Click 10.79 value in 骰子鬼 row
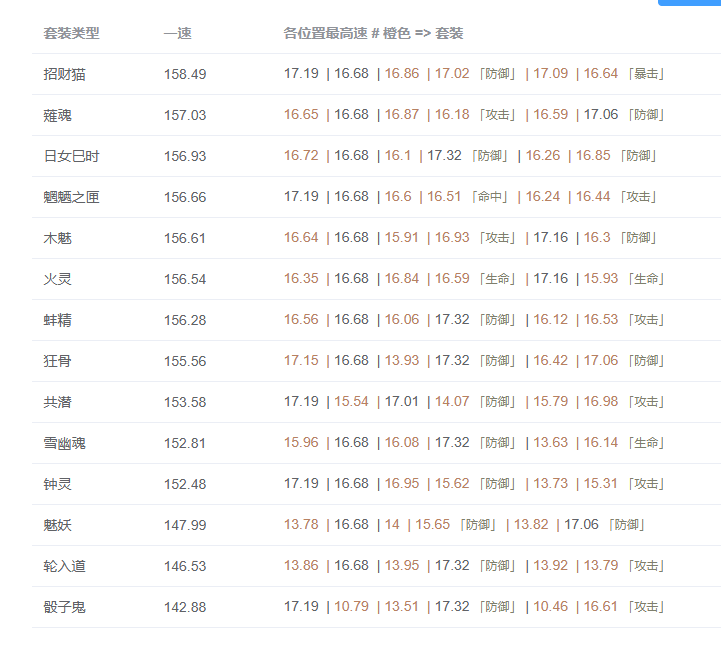Screen dimensions: 721x649 click(x=351, y=606)
